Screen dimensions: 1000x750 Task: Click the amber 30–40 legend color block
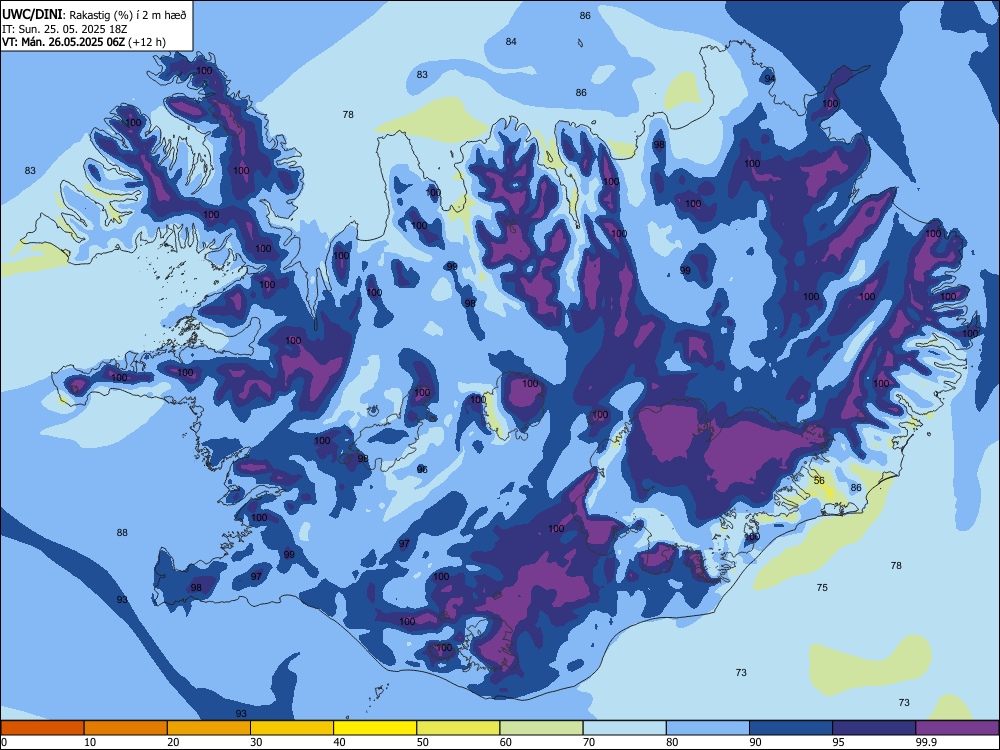coord(292,728)
